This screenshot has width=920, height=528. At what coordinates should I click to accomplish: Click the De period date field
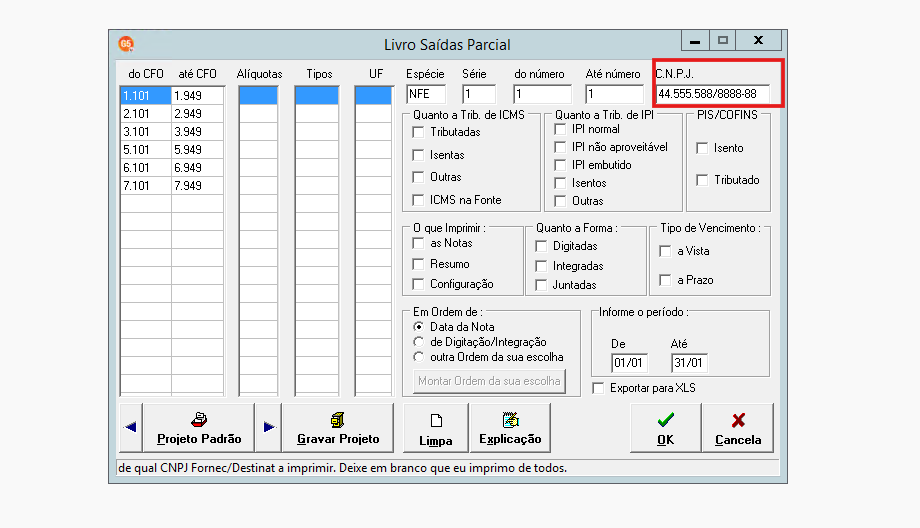pos(630,363)
